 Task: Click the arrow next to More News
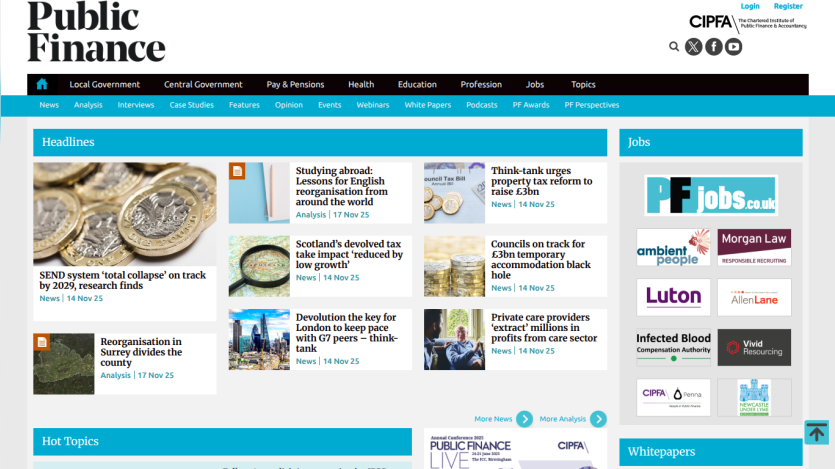point(525,419)
